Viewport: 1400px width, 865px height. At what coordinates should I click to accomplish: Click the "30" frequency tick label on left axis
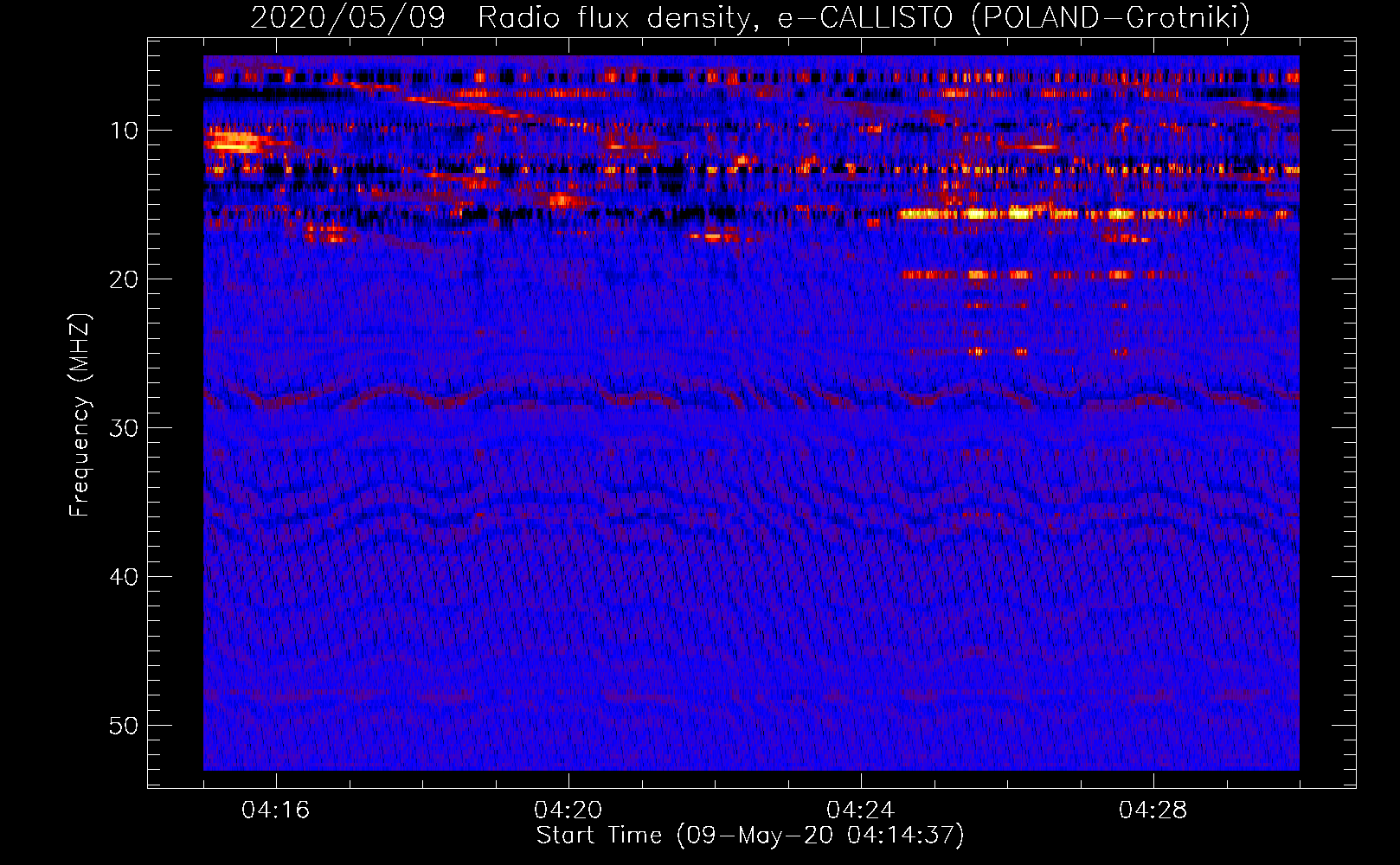tap(125, 428)
